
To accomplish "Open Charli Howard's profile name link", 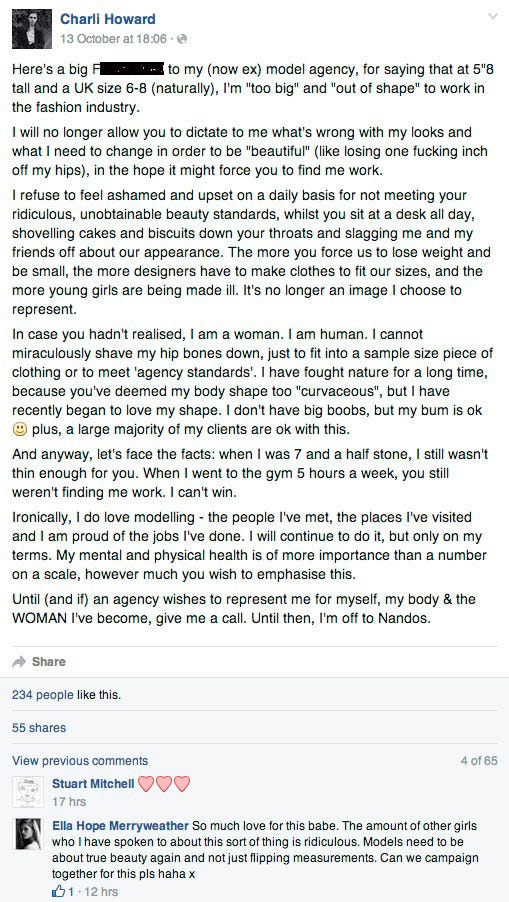I will tap(108, 19).
